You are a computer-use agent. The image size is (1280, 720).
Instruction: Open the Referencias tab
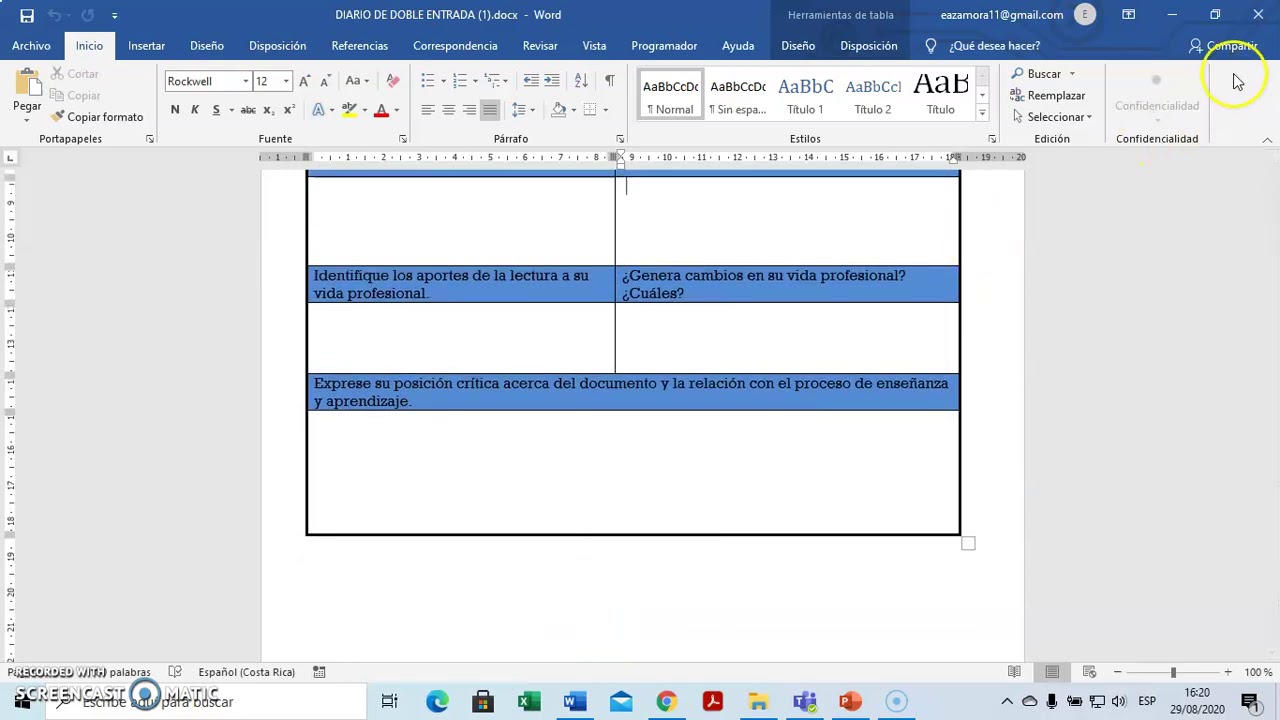359,46
